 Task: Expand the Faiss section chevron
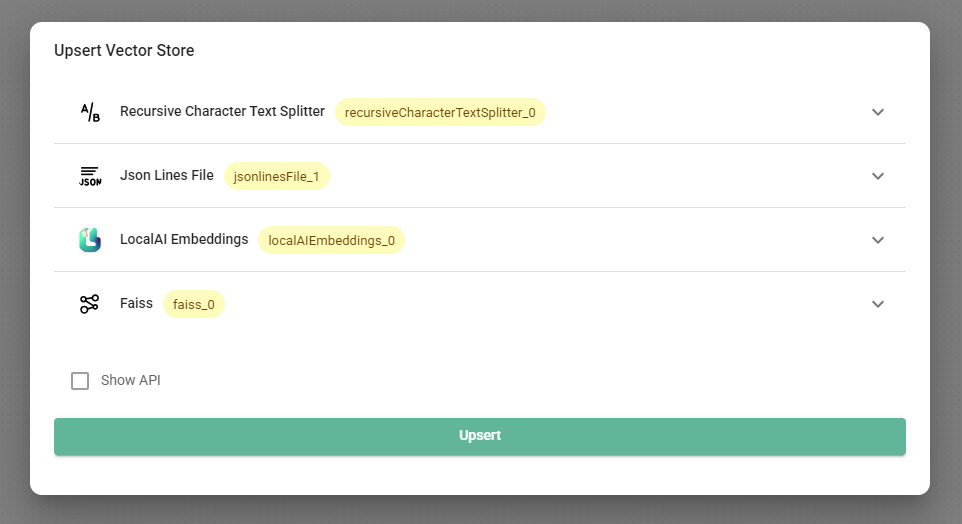[878, 304]
